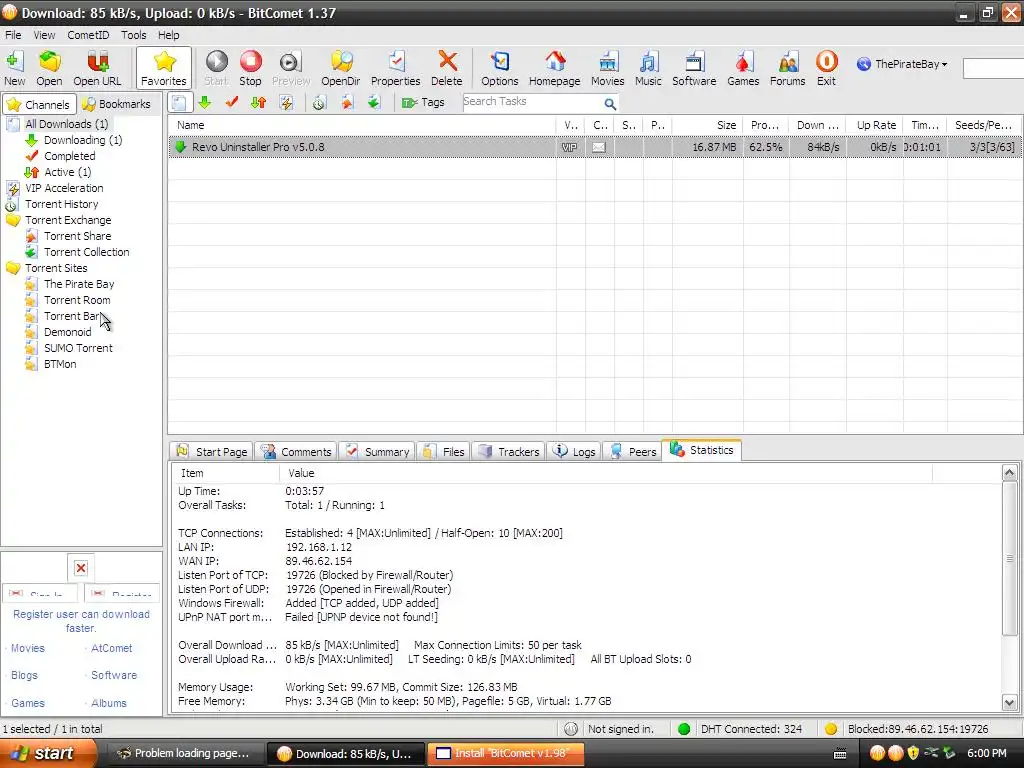Select All Downloads (1) in the tree
1024x768 pixels.
tap(67, 124)
